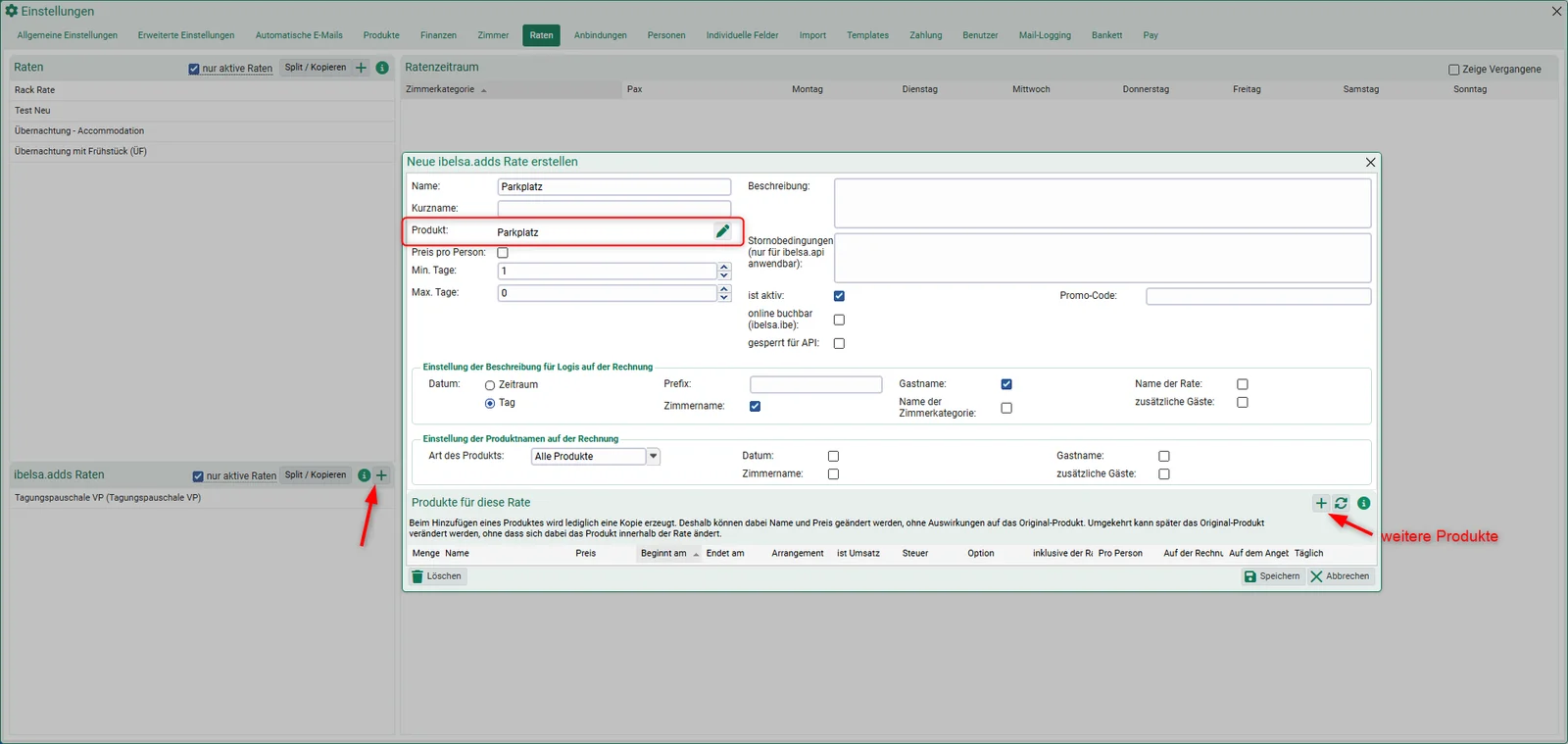Switch to the Produkte tab
This screenshot has height=744, width=1568.
pyautogui.click(x=381, y=35)
